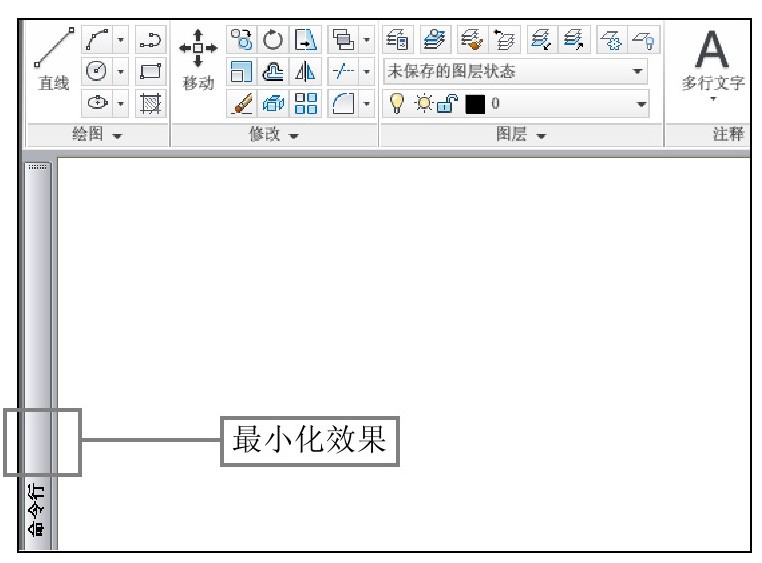This screenshot has height=563, width=762.
Task: Select the Hatch fill tool
Action: click(150, 102)
